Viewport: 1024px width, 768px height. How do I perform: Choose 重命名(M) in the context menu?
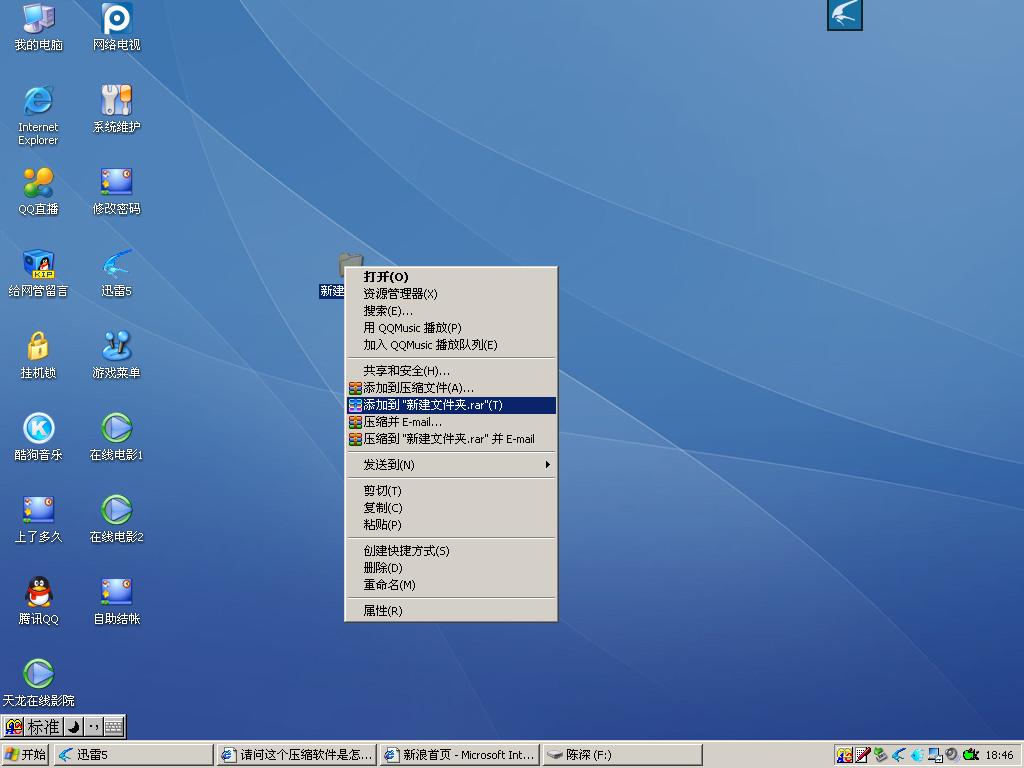tap(389, 585)
